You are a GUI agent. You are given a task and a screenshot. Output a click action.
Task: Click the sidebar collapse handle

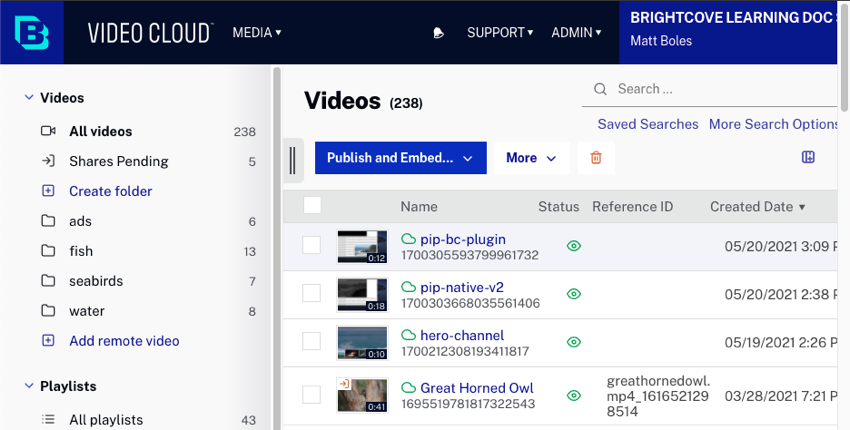click(293, 161)
